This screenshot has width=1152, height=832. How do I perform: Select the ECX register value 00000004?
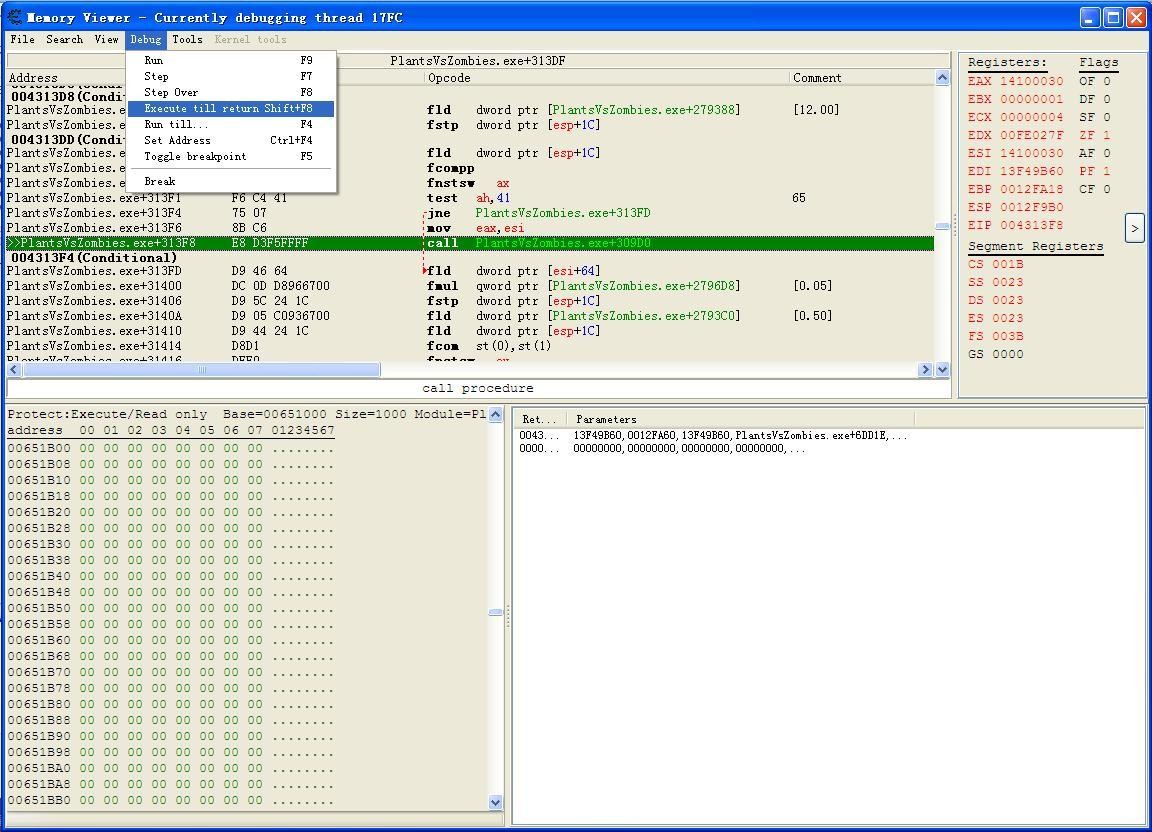tap(1032, 118)
